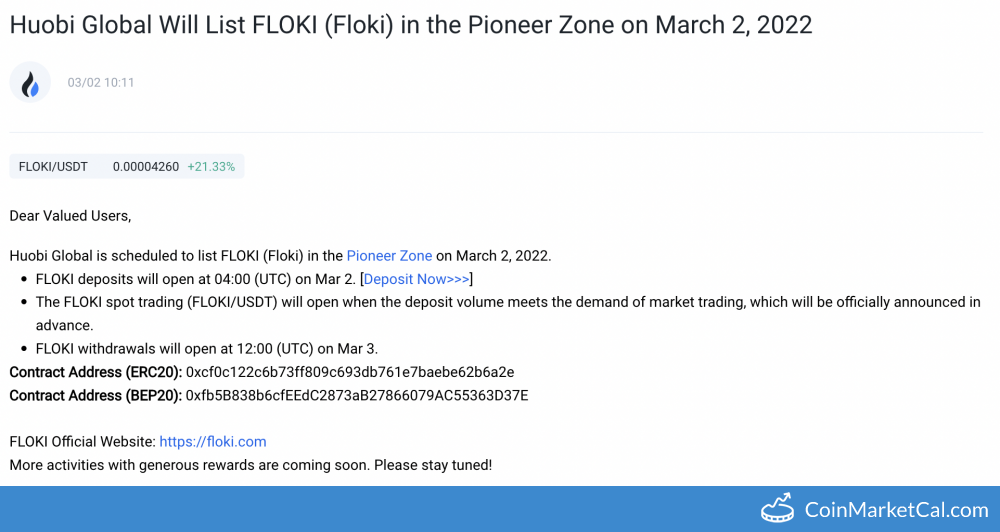Click the 03/02 10:11 timestamp
This screenshot has height=532, width=1000.
101,83
